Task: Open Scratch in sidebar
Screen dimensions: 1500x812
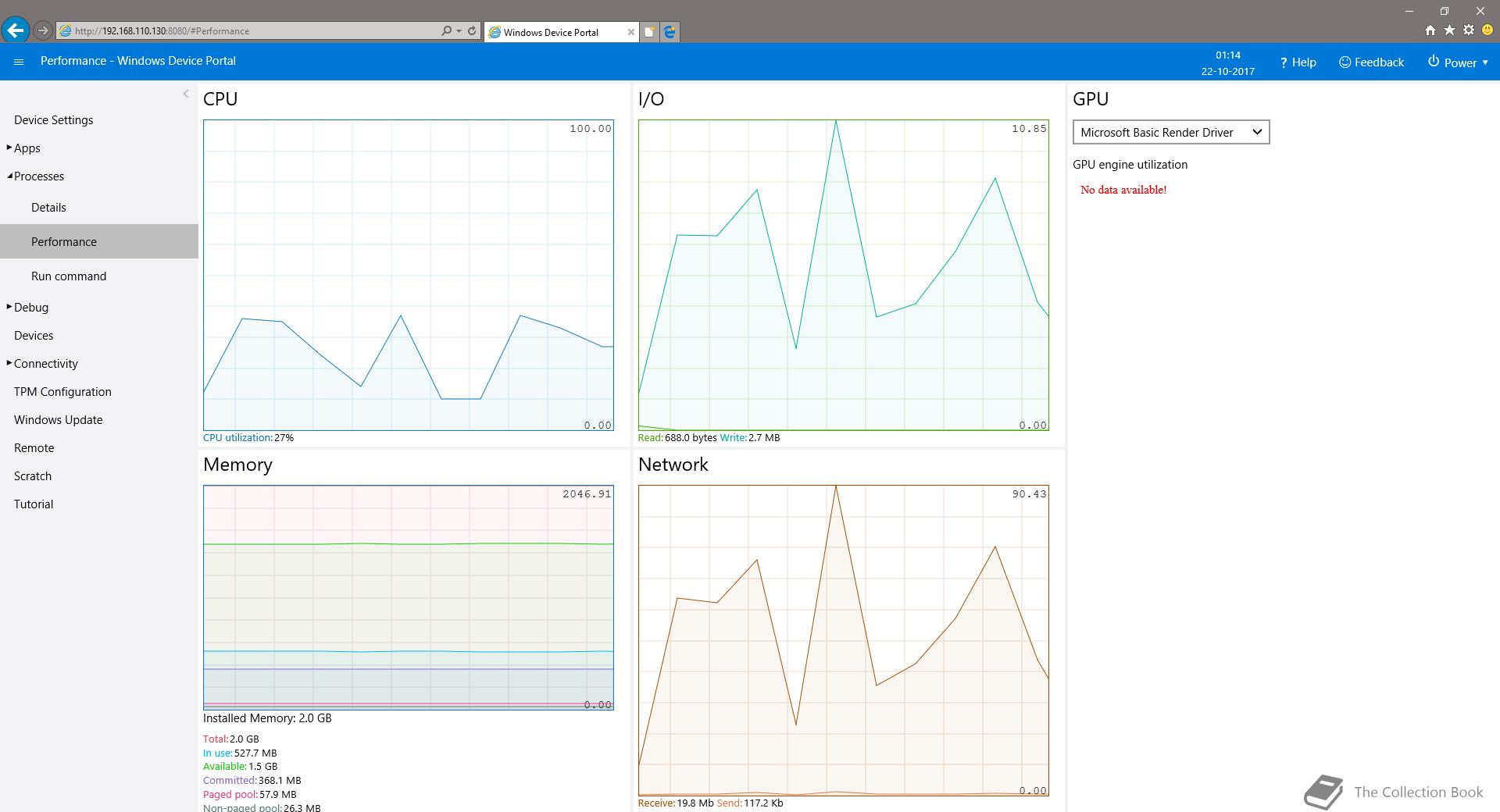Action: coord(33,475)
